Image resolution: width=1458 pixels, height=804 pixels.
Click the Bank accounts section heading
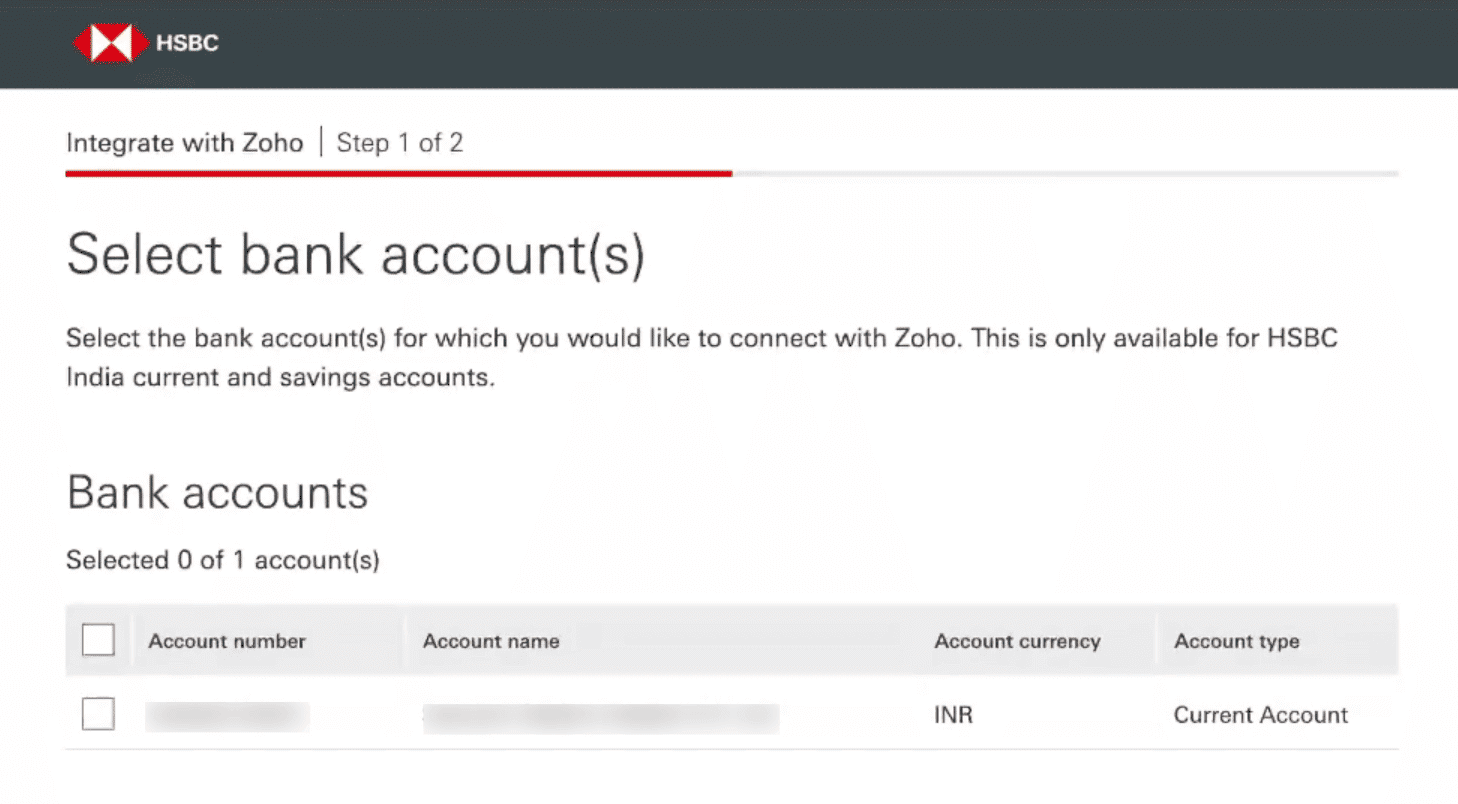tap(217, 492)
